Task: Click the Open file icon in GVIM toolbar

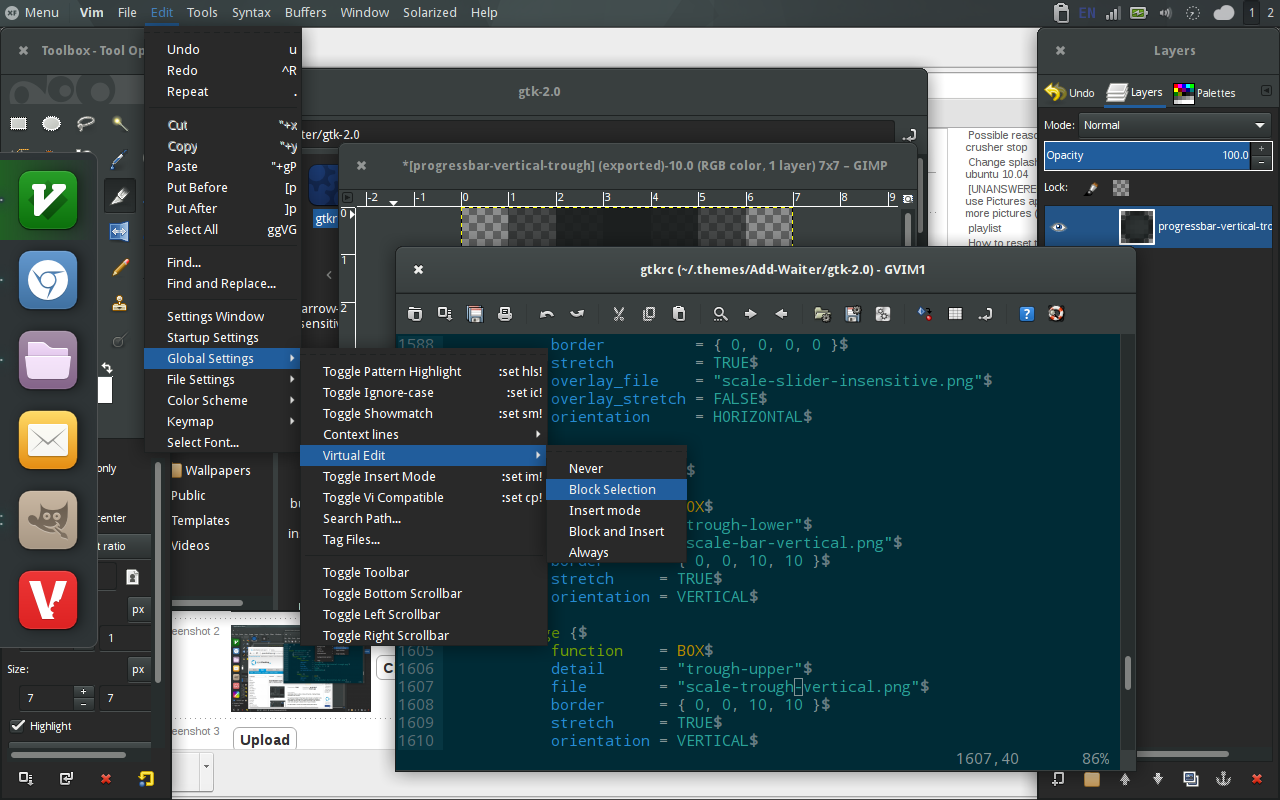Action: pyautogui.click(x=415, y=313)
